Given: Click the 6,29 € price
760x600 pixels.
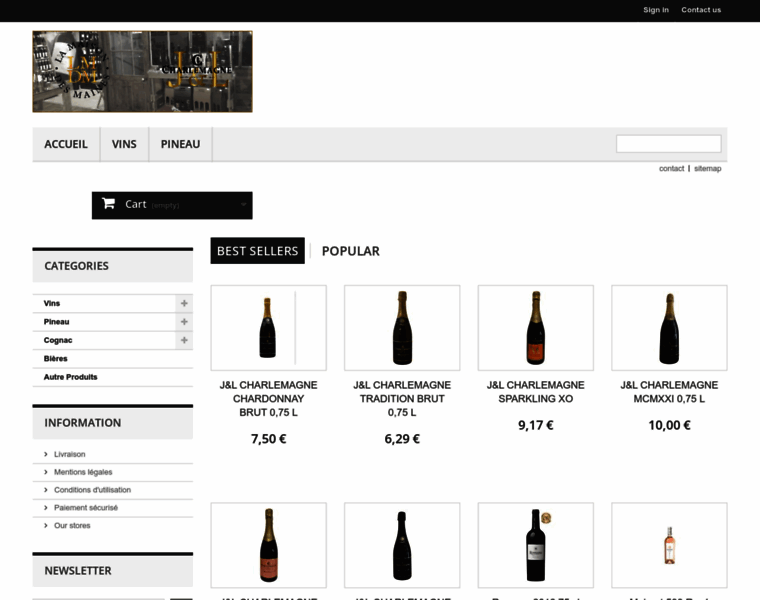Looking at the screenshot, I should [402, 439].
